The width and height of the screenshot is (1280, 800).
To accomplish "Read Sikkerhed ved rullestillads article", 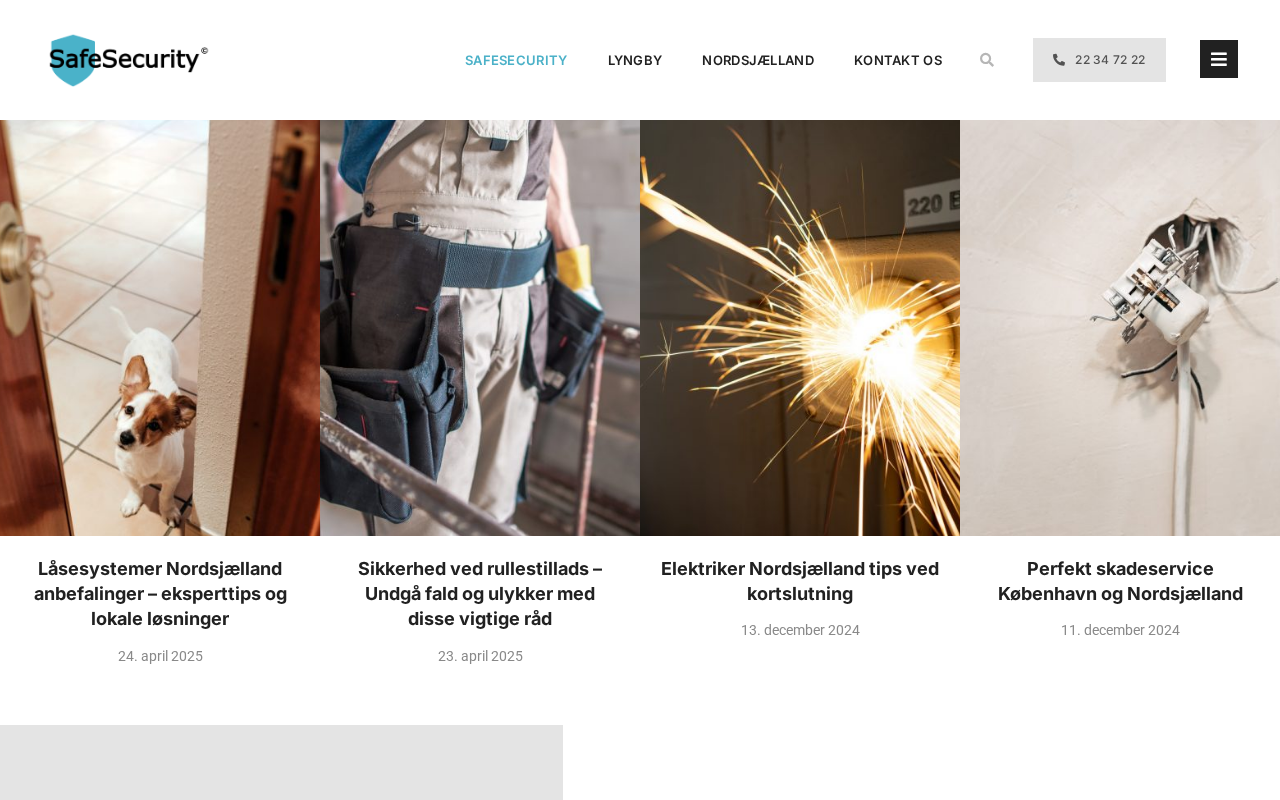I will pos(480,594).
